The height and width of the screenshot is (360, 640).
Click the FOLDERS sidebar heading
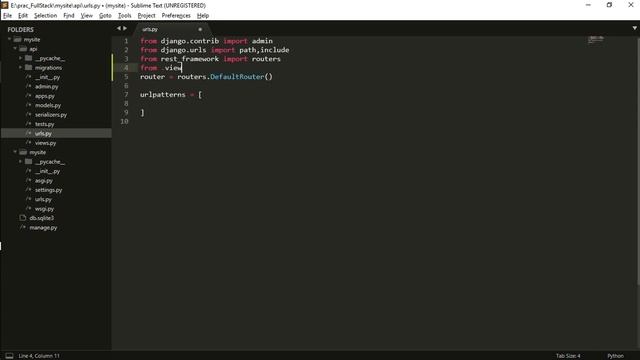click(x=20, y=29)
